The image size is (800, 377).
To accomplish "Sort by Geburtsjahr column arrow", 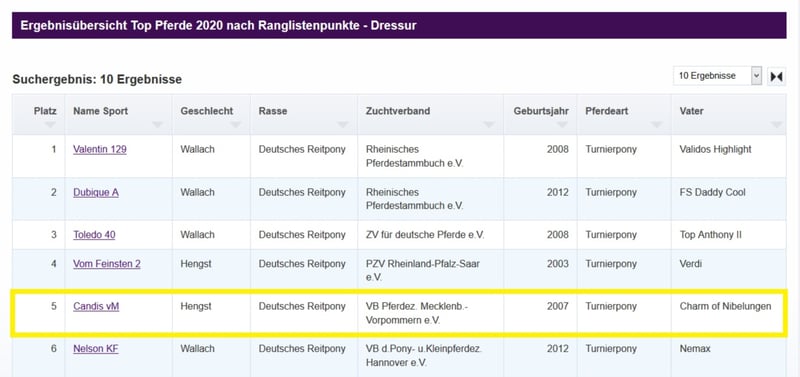I will 562,124.
